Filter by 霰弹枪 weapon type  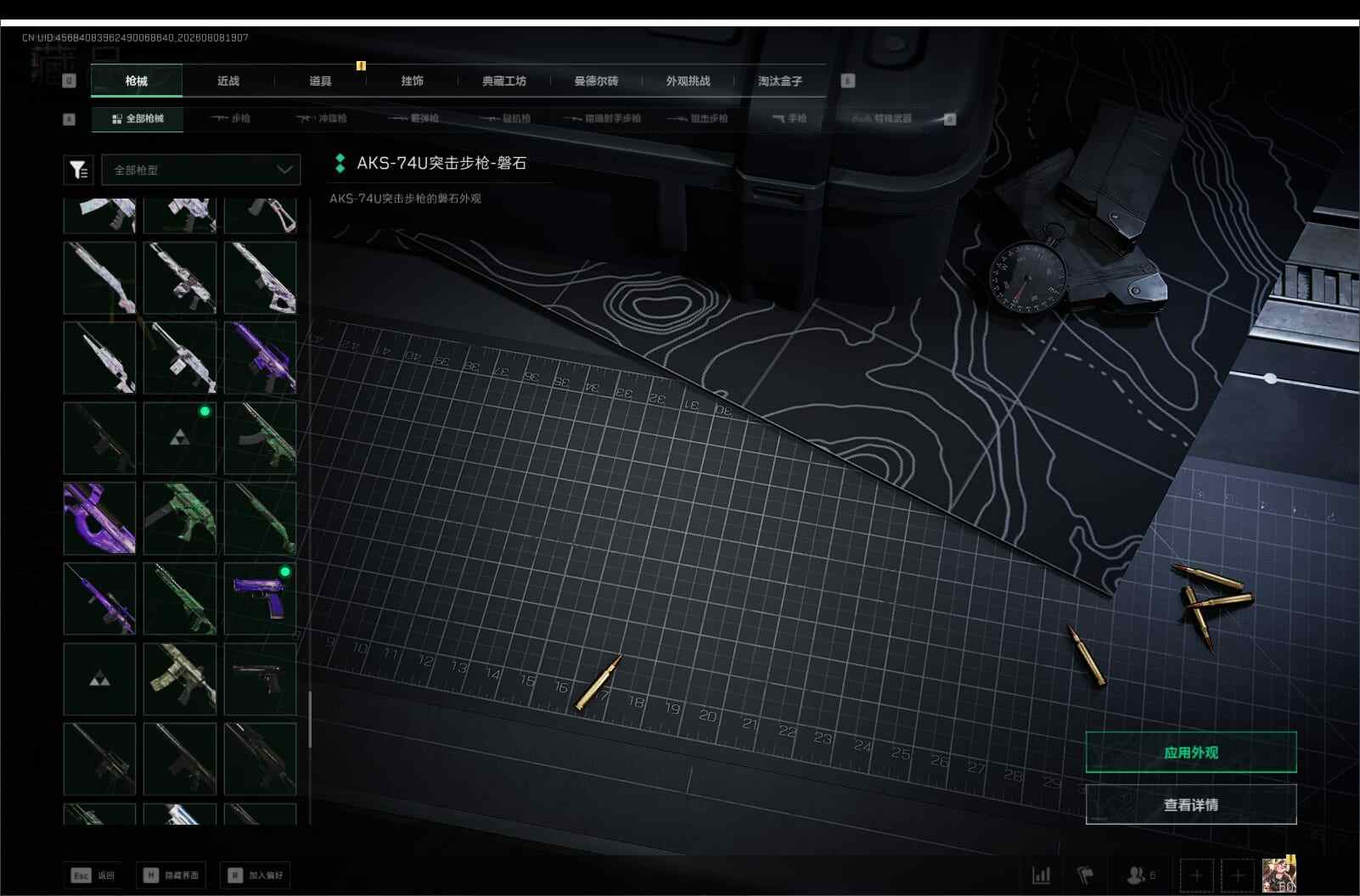413,119
